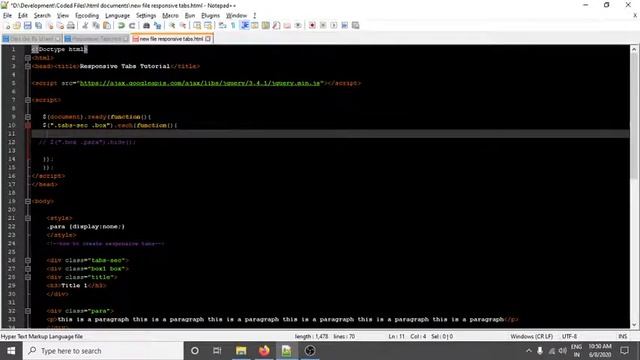The image size is (640, 360).
Task: Switch to the first document tab
Action: [x=32, y=39]
